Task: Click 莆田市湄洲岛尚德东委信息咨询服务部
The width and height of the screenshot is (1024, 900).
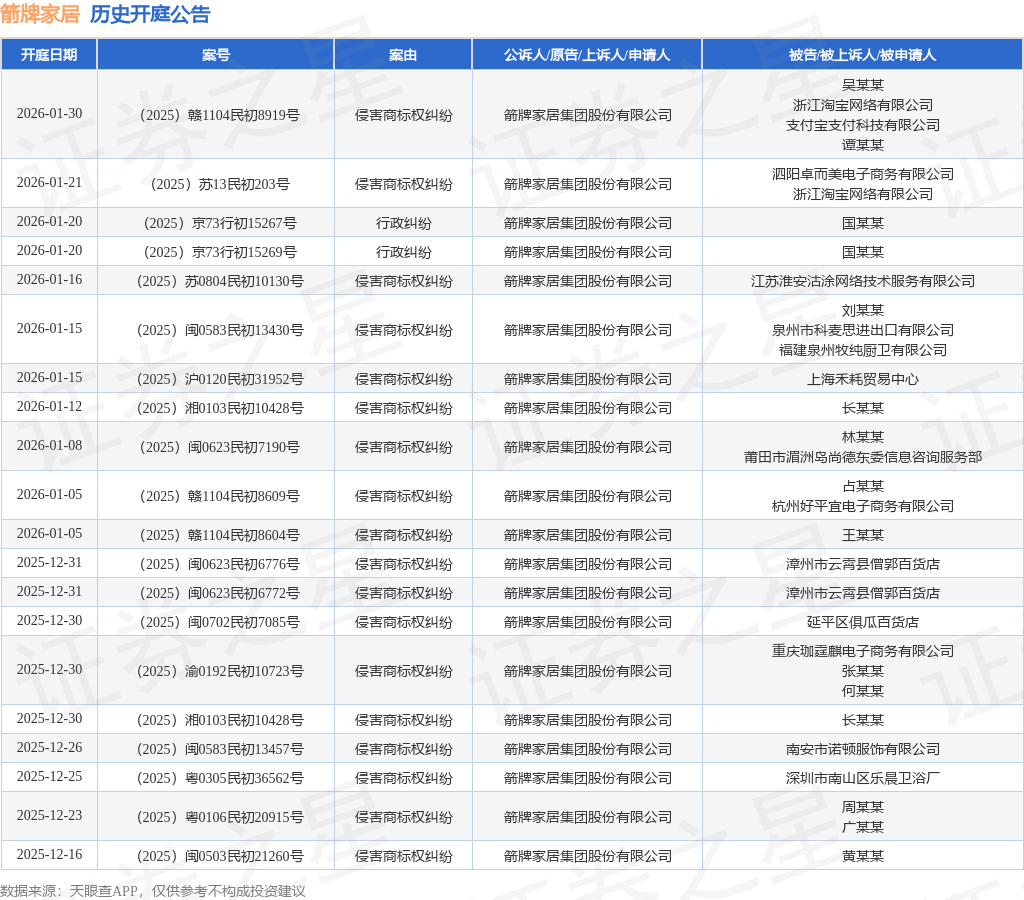Action: pyautogui.click(x=863, y=457)
